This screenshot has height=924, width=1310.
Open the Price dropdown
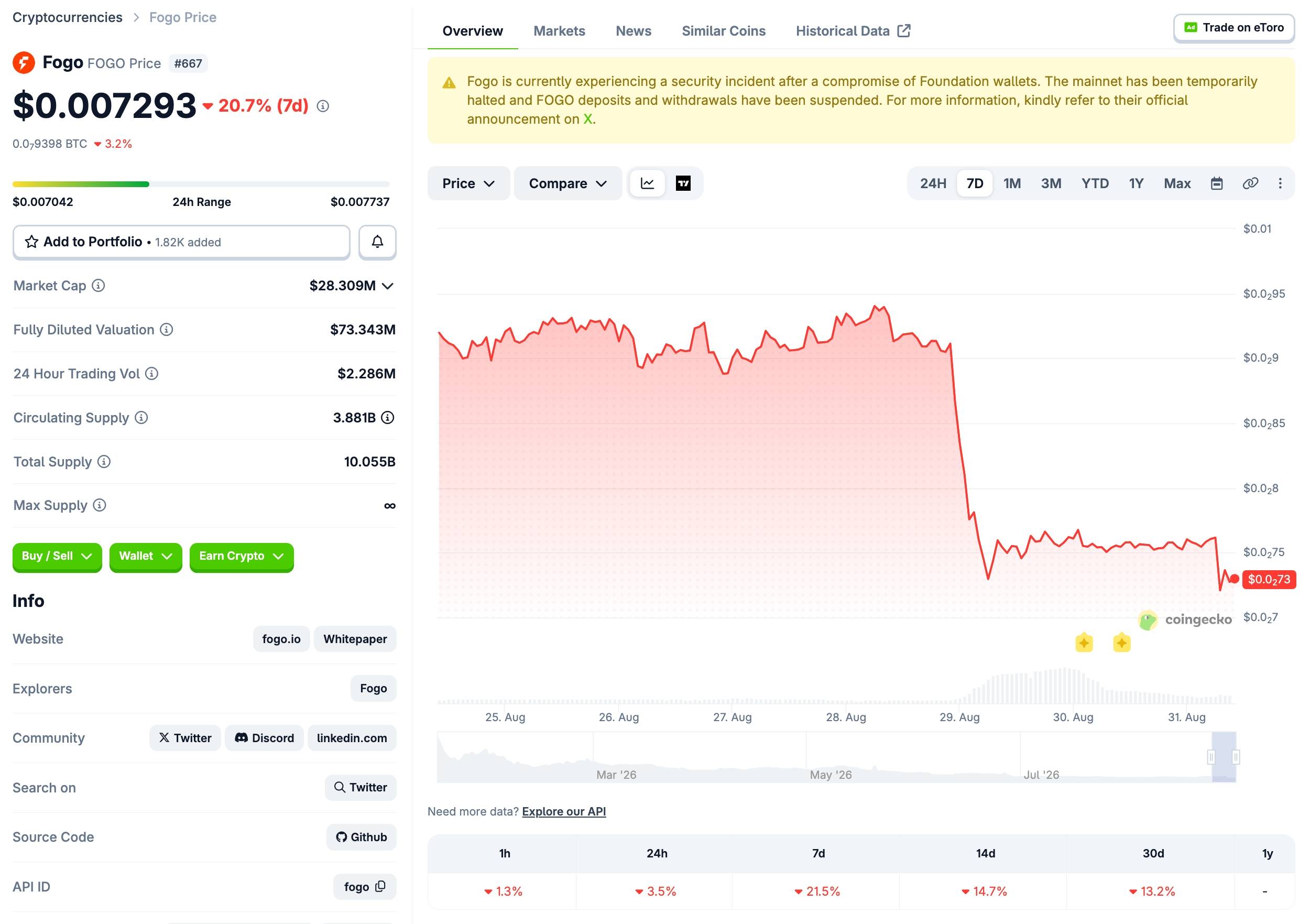click(468, 183)
